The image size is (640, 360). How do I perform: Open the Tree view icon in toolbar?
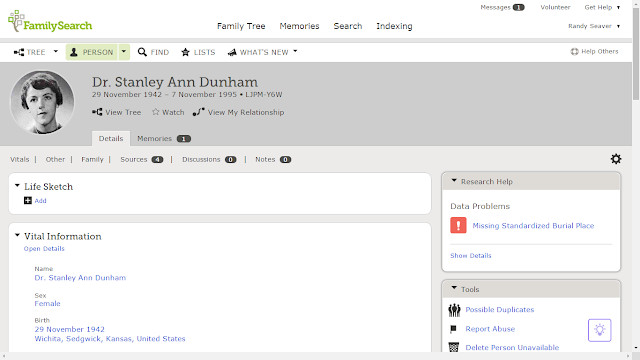19,52
